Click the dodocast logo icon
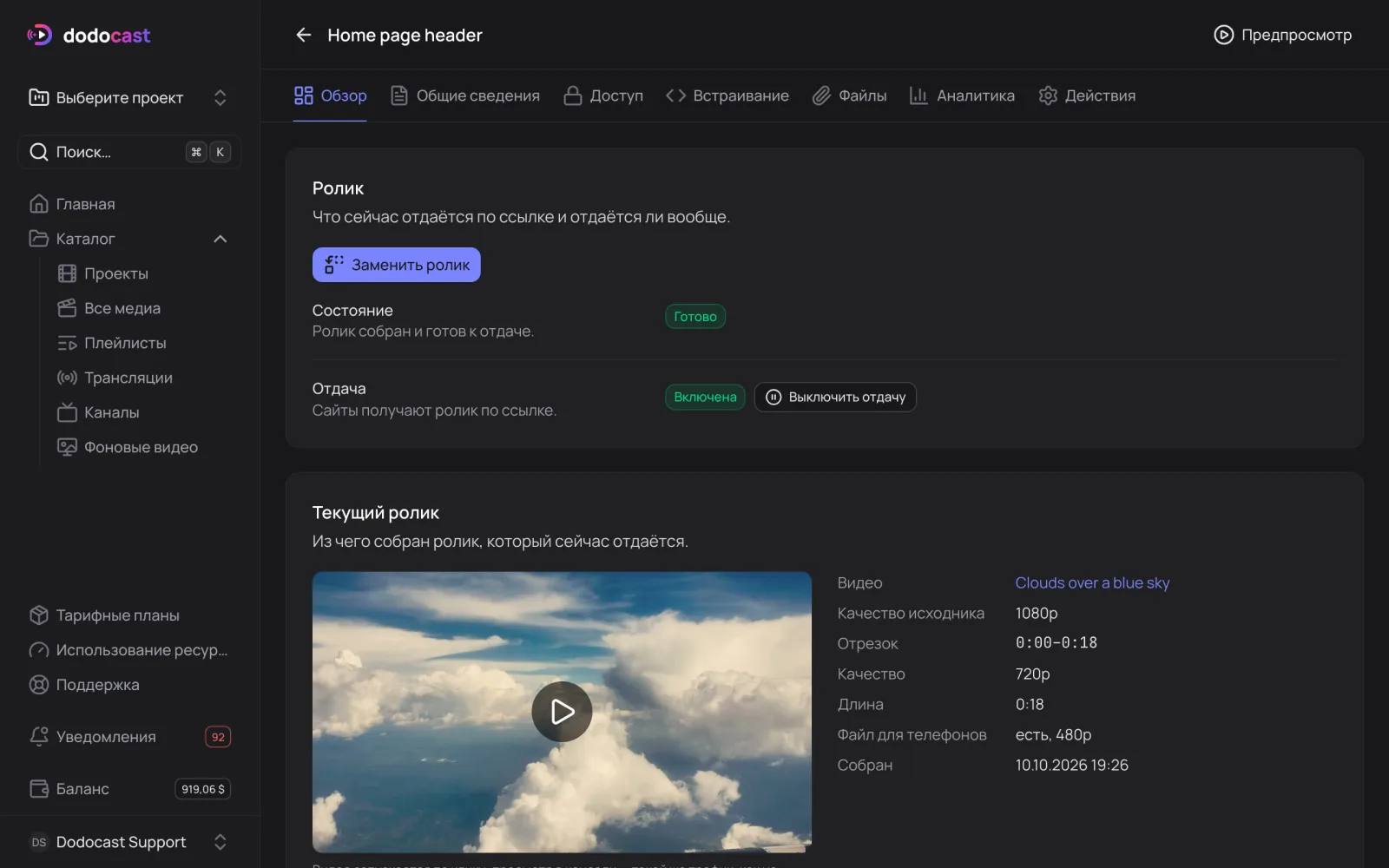The image size is (1389, 868). coord(39,35)
